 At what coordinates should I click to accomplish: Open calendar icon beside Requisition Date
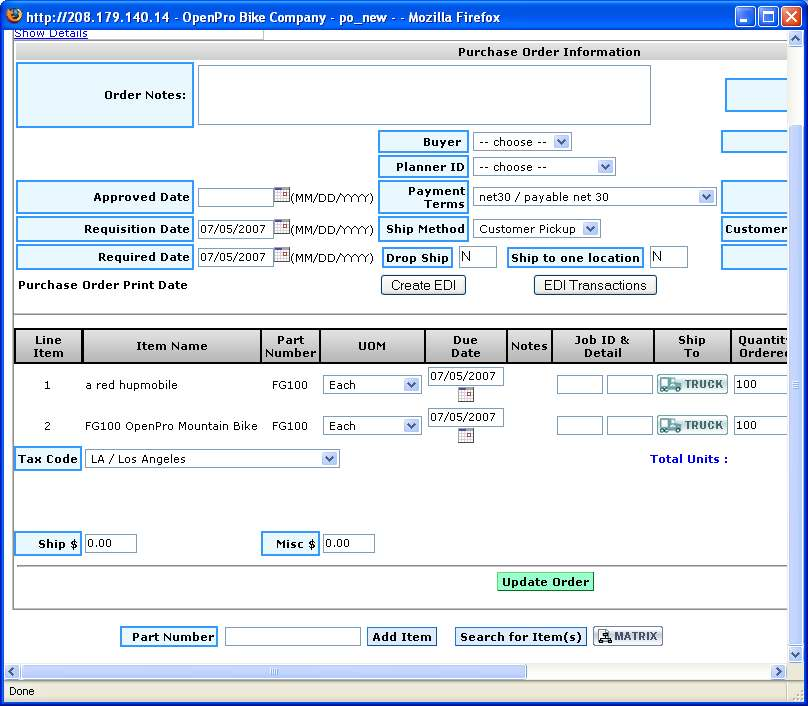click(x=282, y=227)
